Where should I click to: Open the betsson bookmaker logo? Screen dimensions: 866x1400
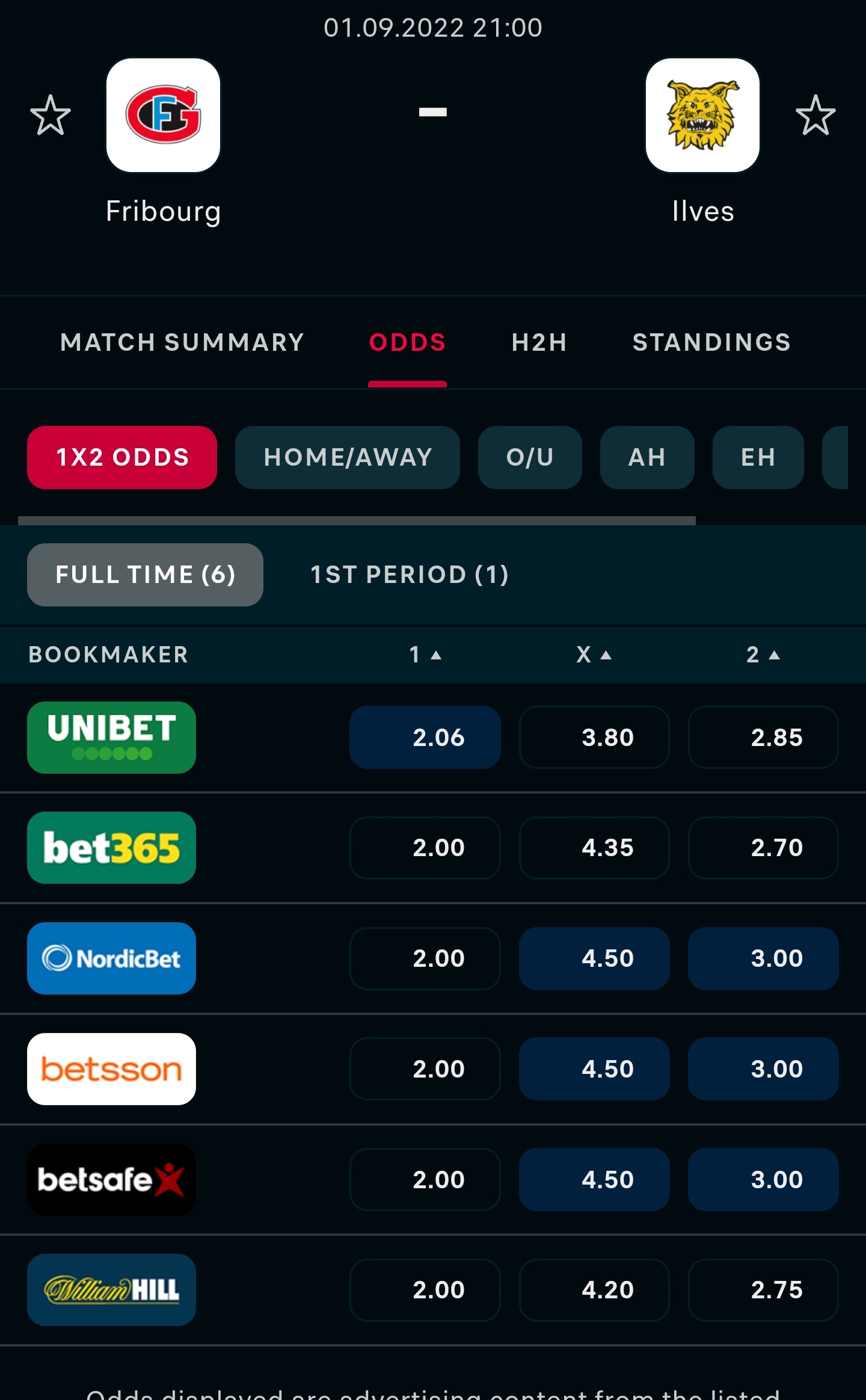click(x=111, y=1069)
